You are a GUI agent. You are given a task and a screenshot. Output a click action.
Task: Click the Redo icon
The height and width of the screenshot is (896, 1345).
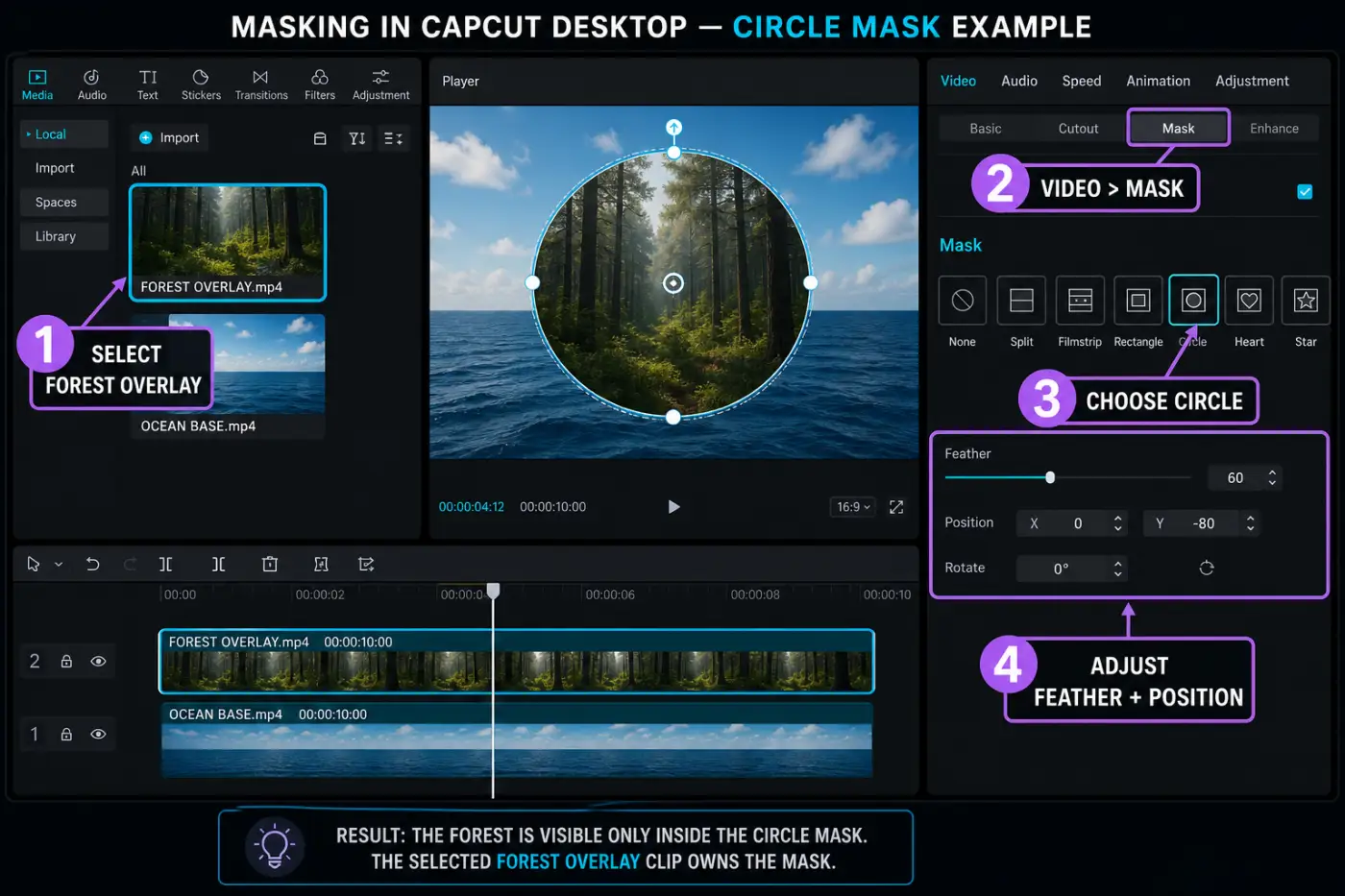pos(130,565)
